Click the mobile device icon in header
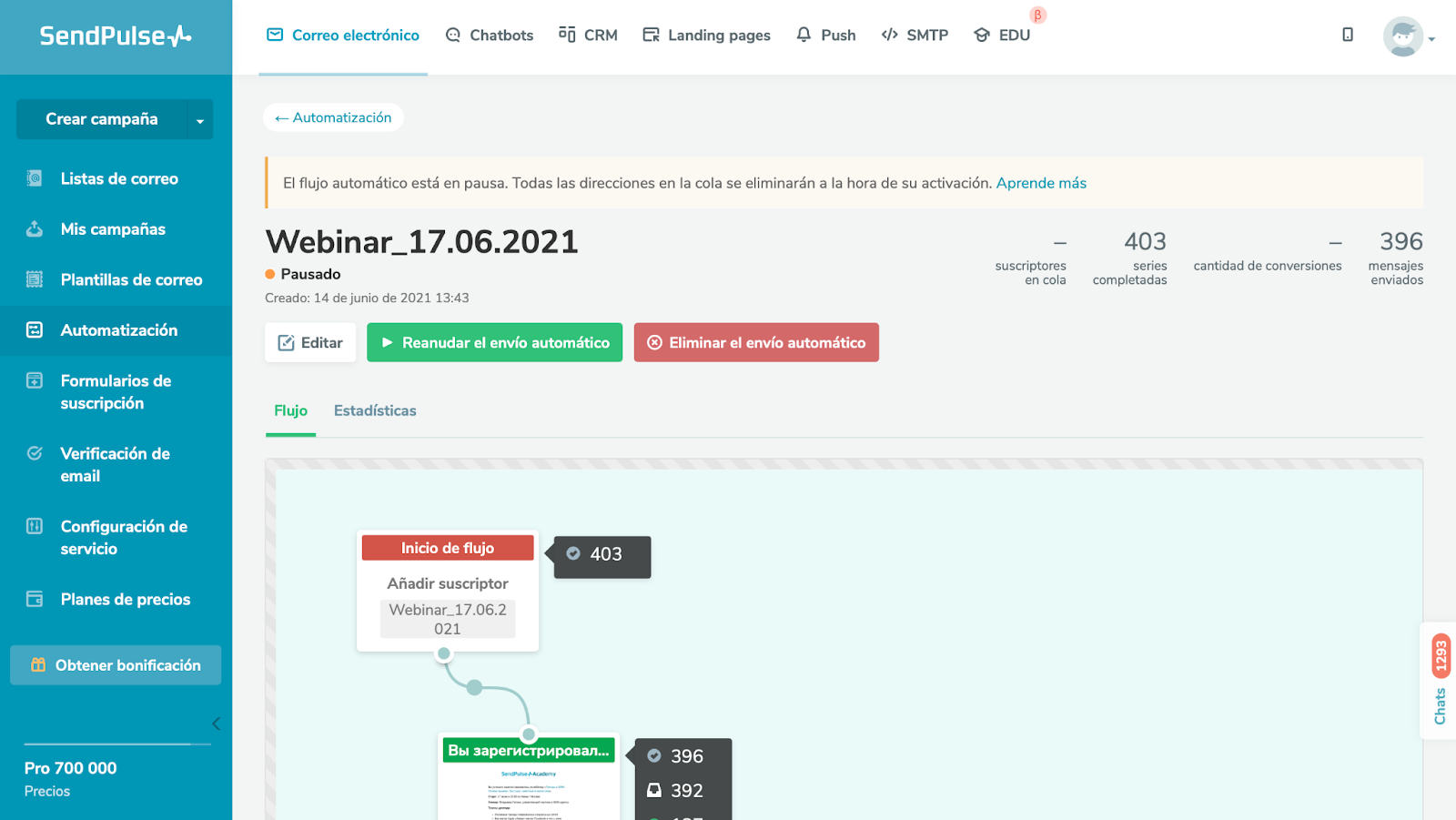 1348,35
